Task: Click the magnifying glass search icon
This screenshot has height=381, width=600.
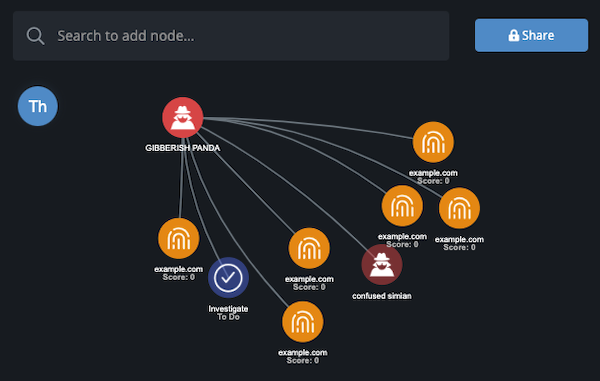Action: [x=35, y=36]
